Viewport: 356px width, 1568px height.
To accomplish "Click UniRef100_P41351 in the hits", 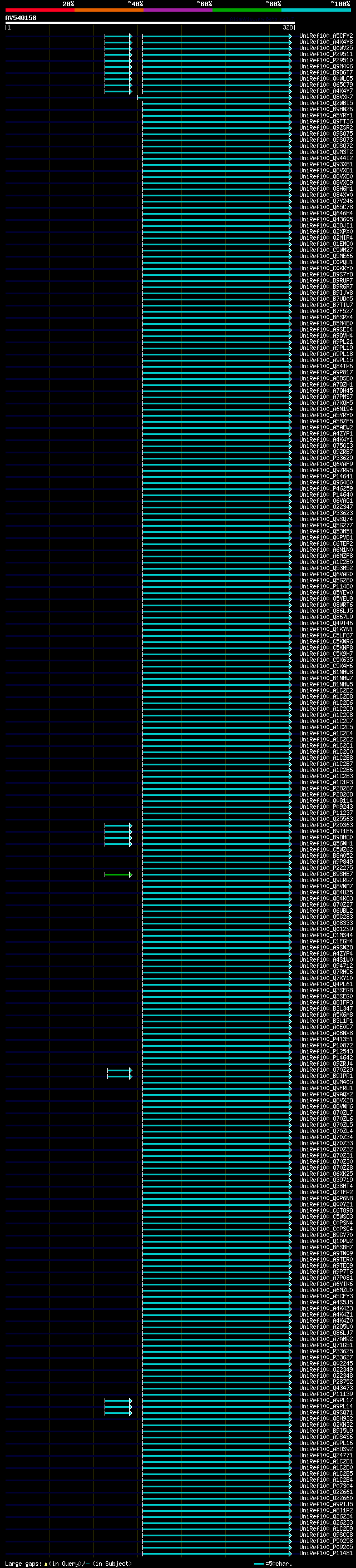I will click(326, 1040).
